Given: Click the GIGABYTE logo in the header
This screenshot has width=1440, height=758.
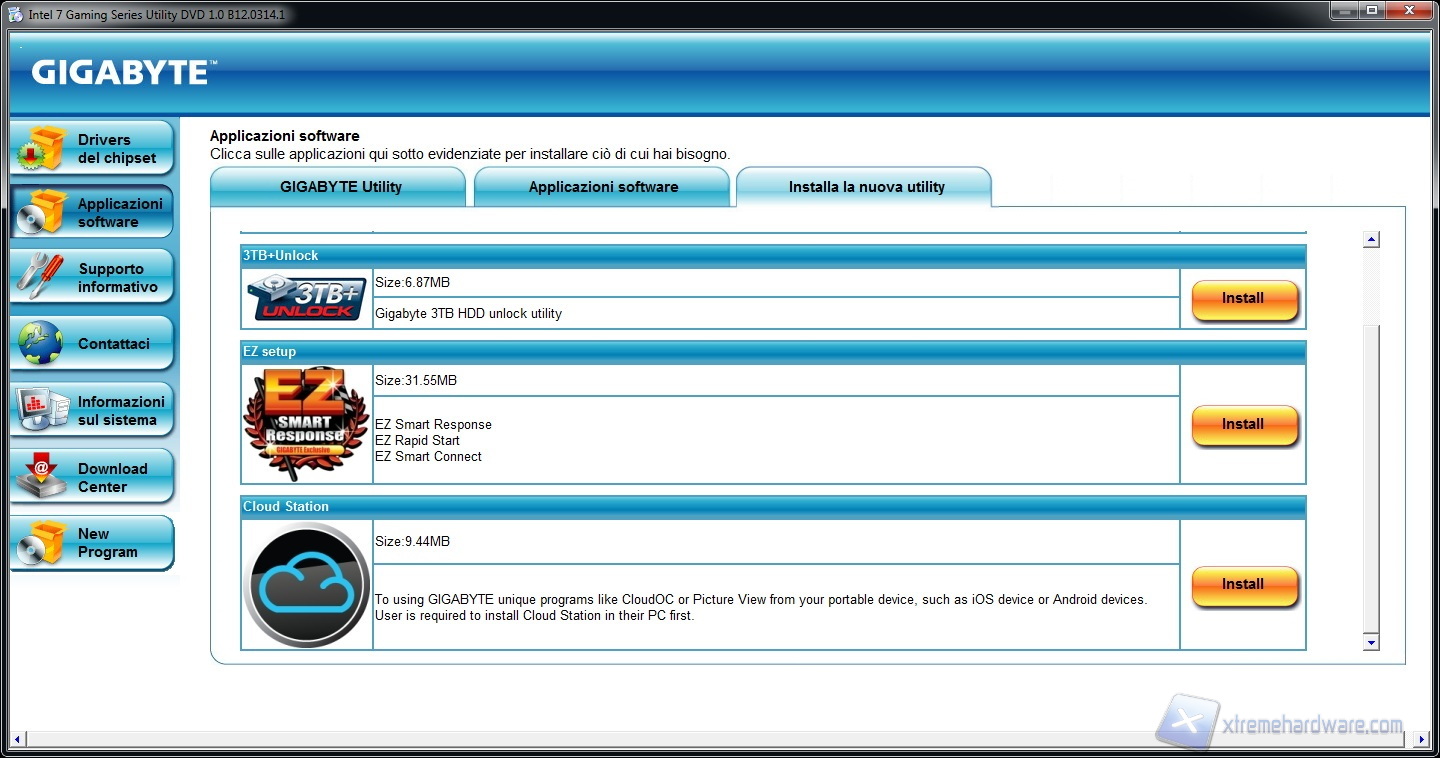Looking at the screenshot, I should point(120,73).
